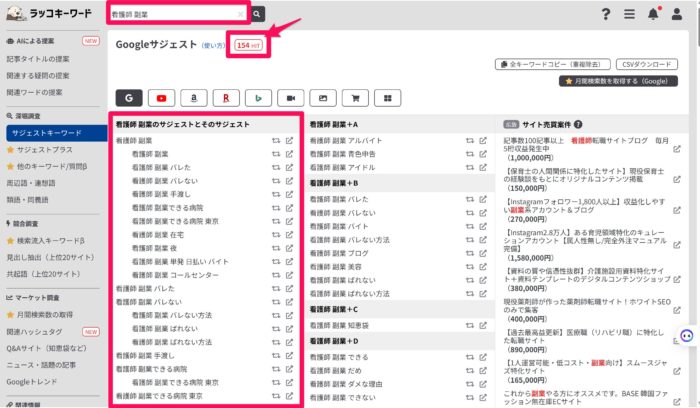Open external link for 看護師 副業 美容
This screenshot has height=408, width=700.
pyautogui.click(x=483, y=266)
